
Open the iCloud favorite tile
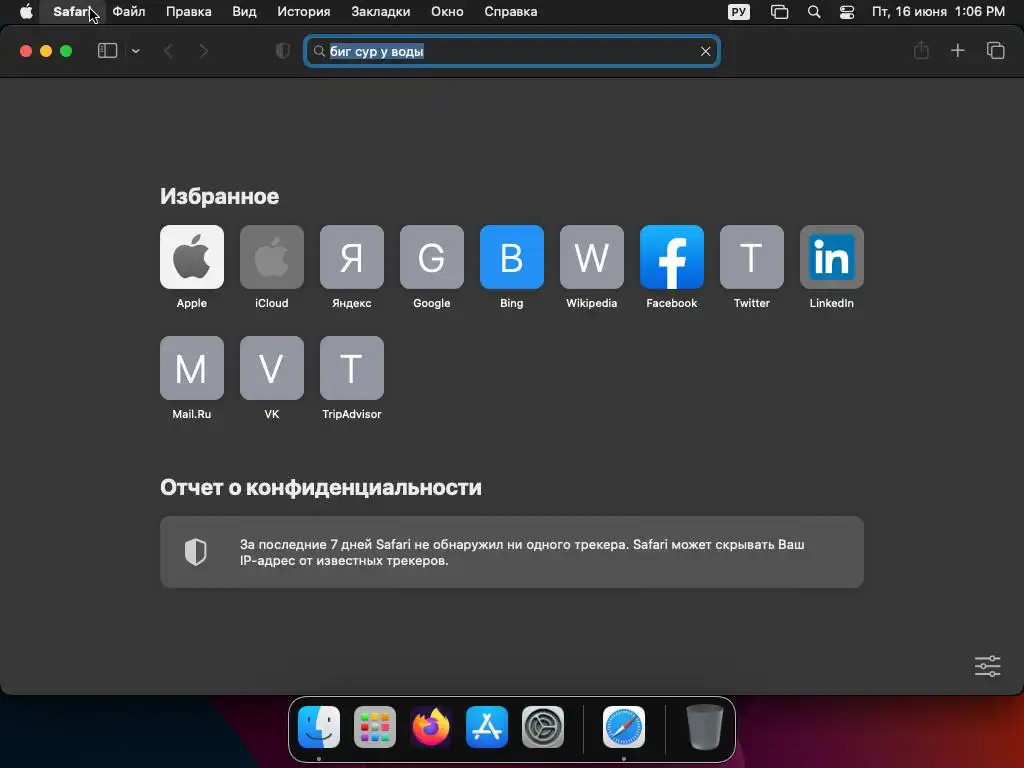[272, 257]
